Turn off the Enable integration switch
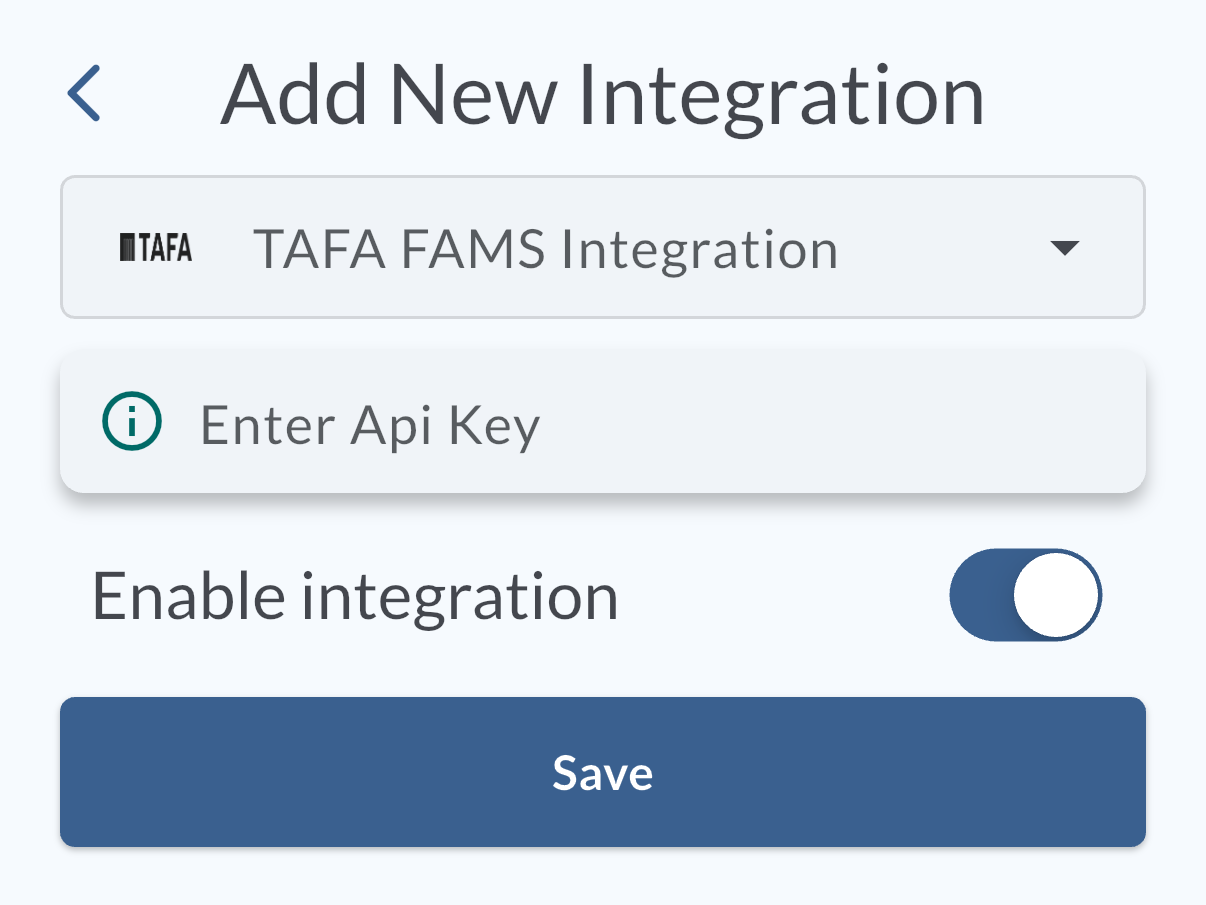Viewport: 1206px width, 905px height. click(x=1025, y=594)
